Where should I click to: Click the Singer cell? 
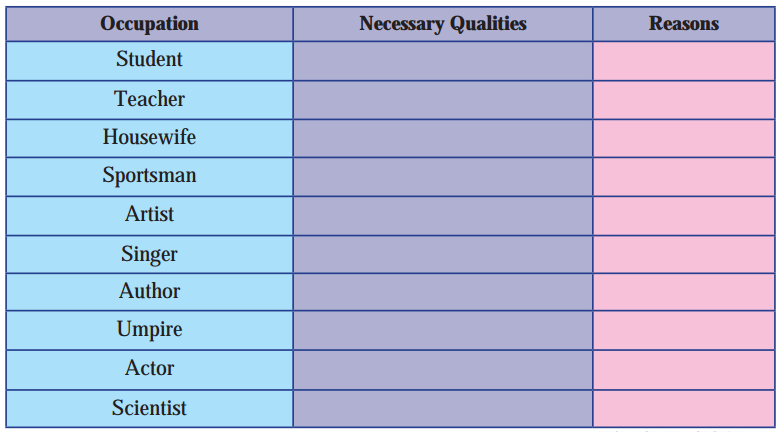point(149,254)
